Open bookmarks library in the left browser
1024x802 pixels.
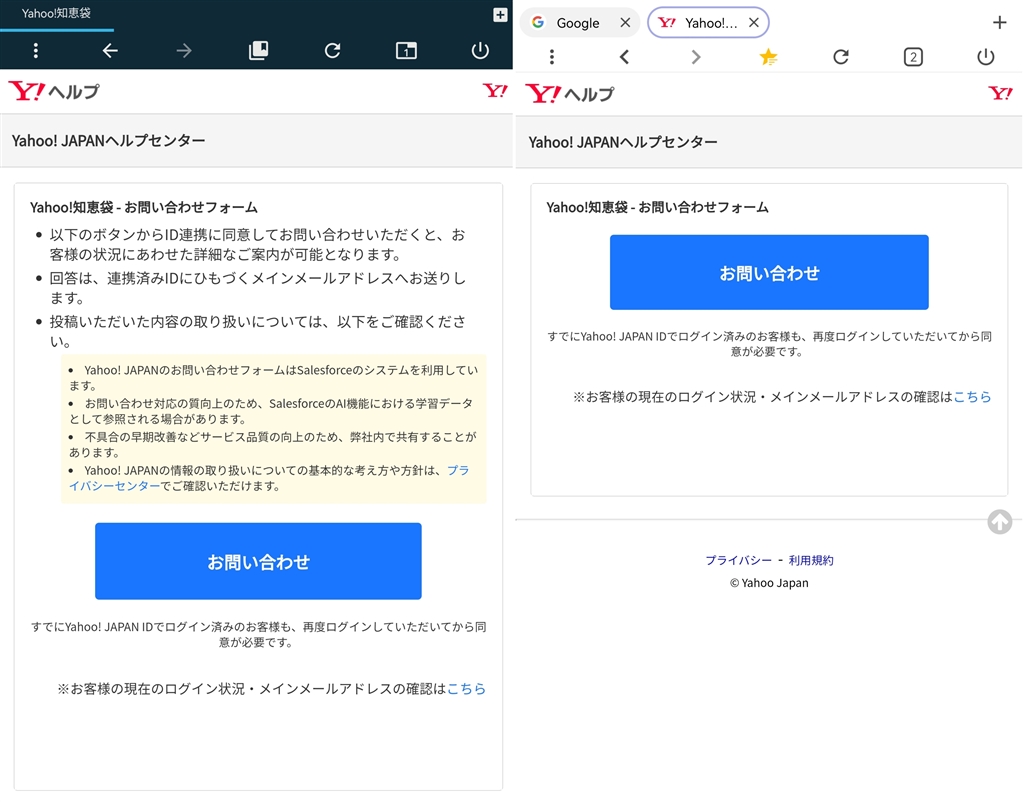pos(258,50)
